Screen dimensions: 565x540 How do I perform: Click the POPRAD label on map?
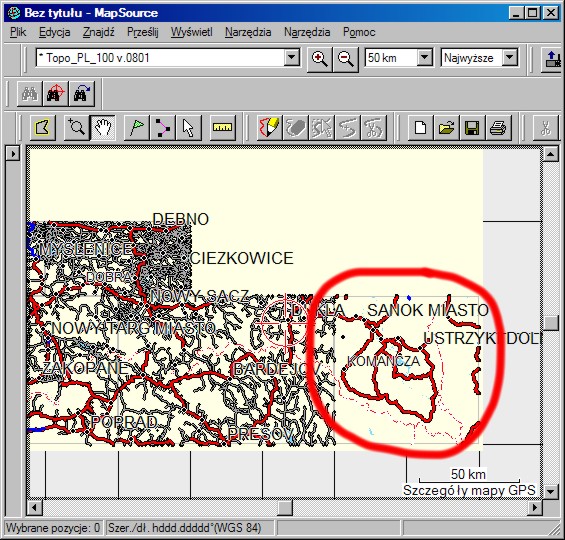click(x=124, y=422)
